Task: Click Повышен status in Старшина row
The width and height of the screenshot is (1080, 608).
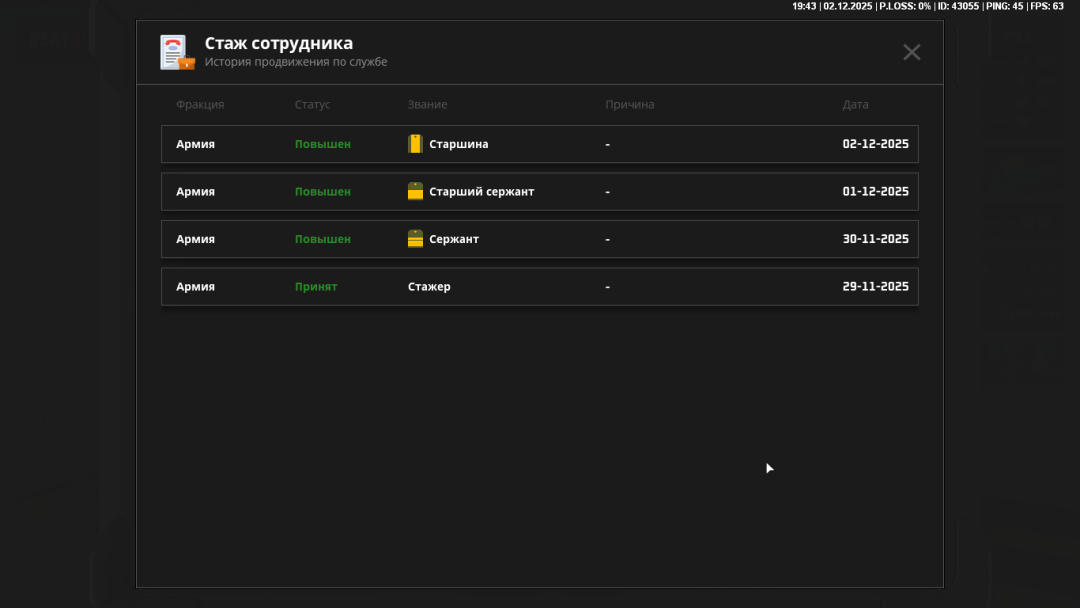Action: point(322,144)
